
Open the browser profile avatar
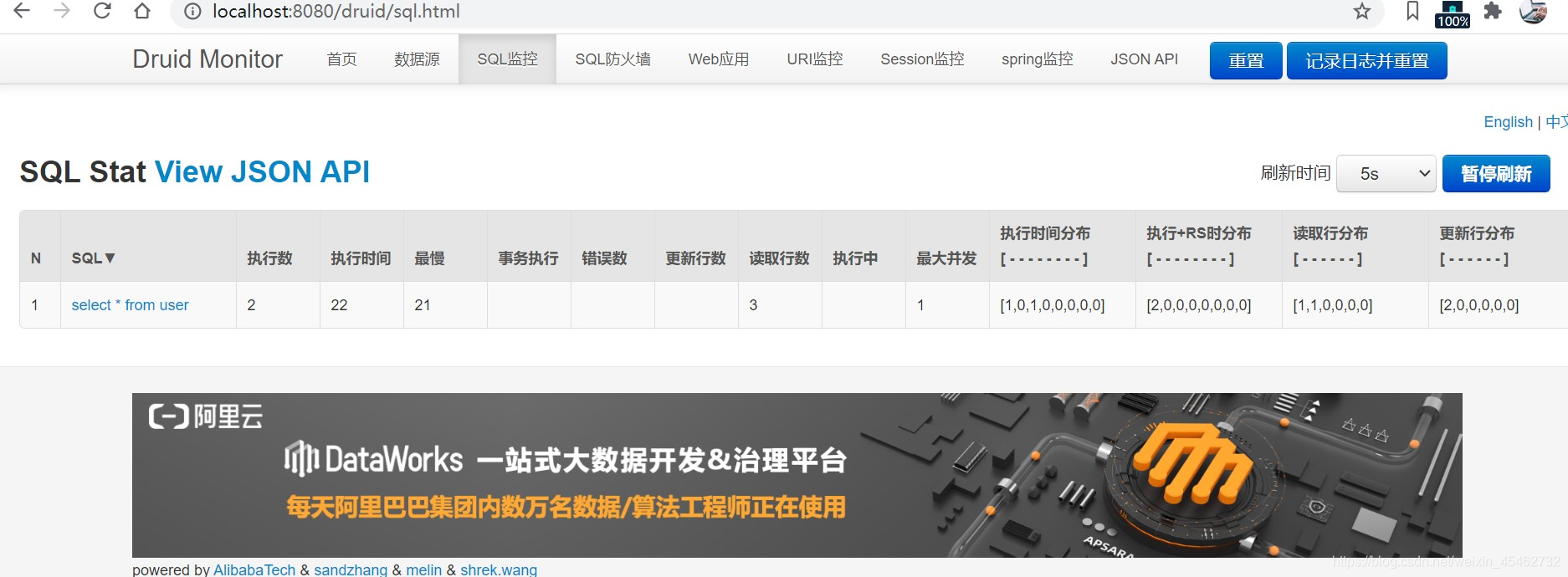[1533, 11]
